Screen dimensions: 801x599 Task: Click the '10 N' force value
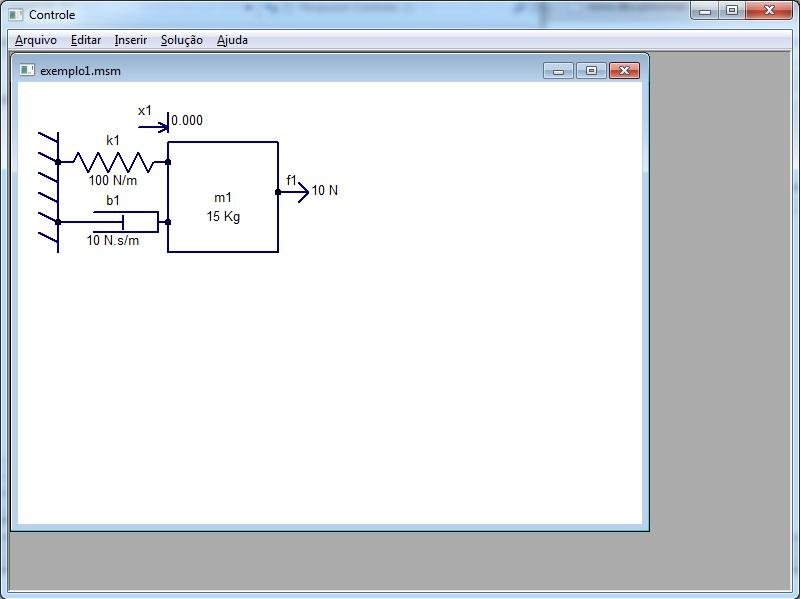325,190
